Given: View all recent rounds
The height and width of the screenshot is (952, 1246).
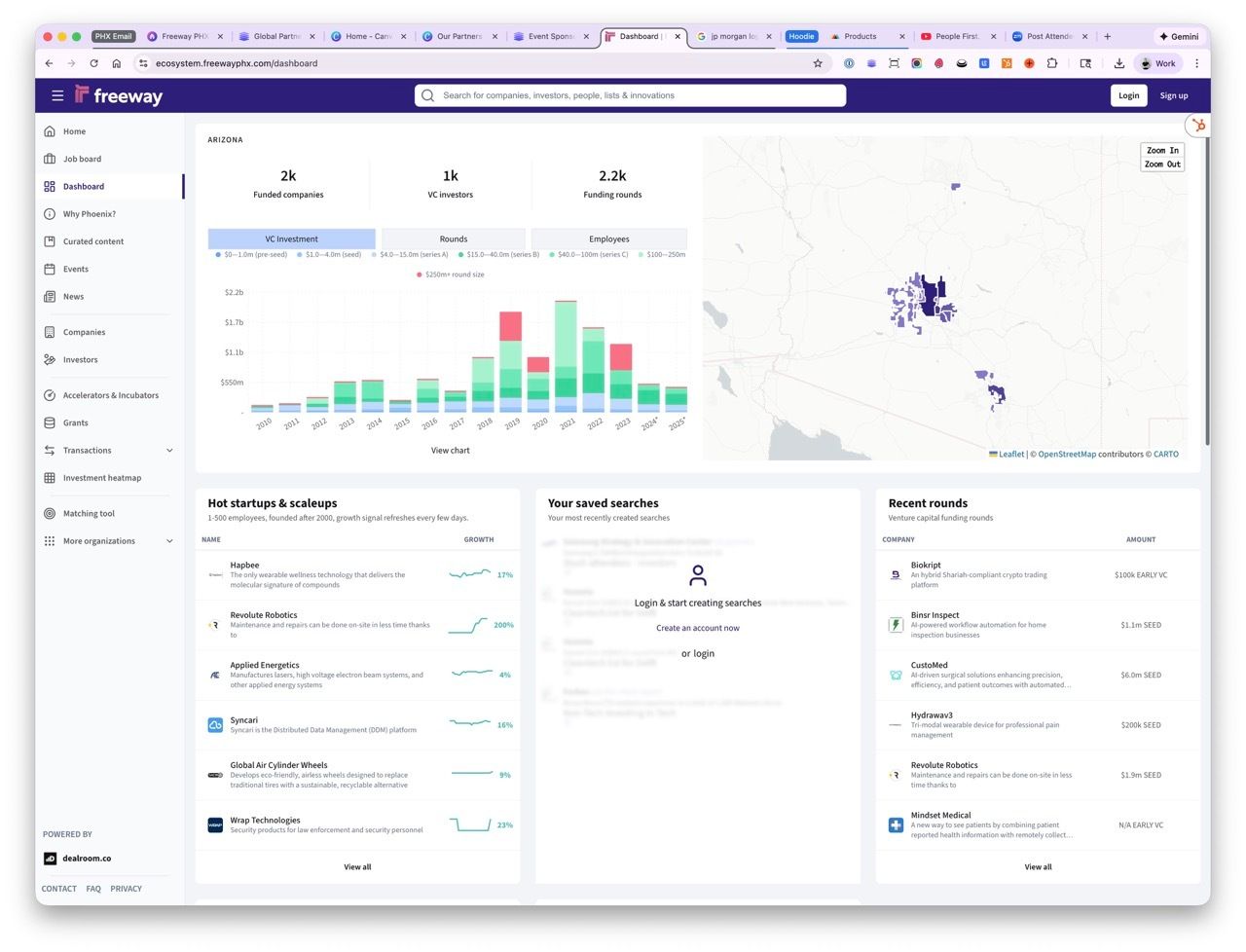Looking at the screenshot, I should pyautogui.click(x=1038, y=866).
